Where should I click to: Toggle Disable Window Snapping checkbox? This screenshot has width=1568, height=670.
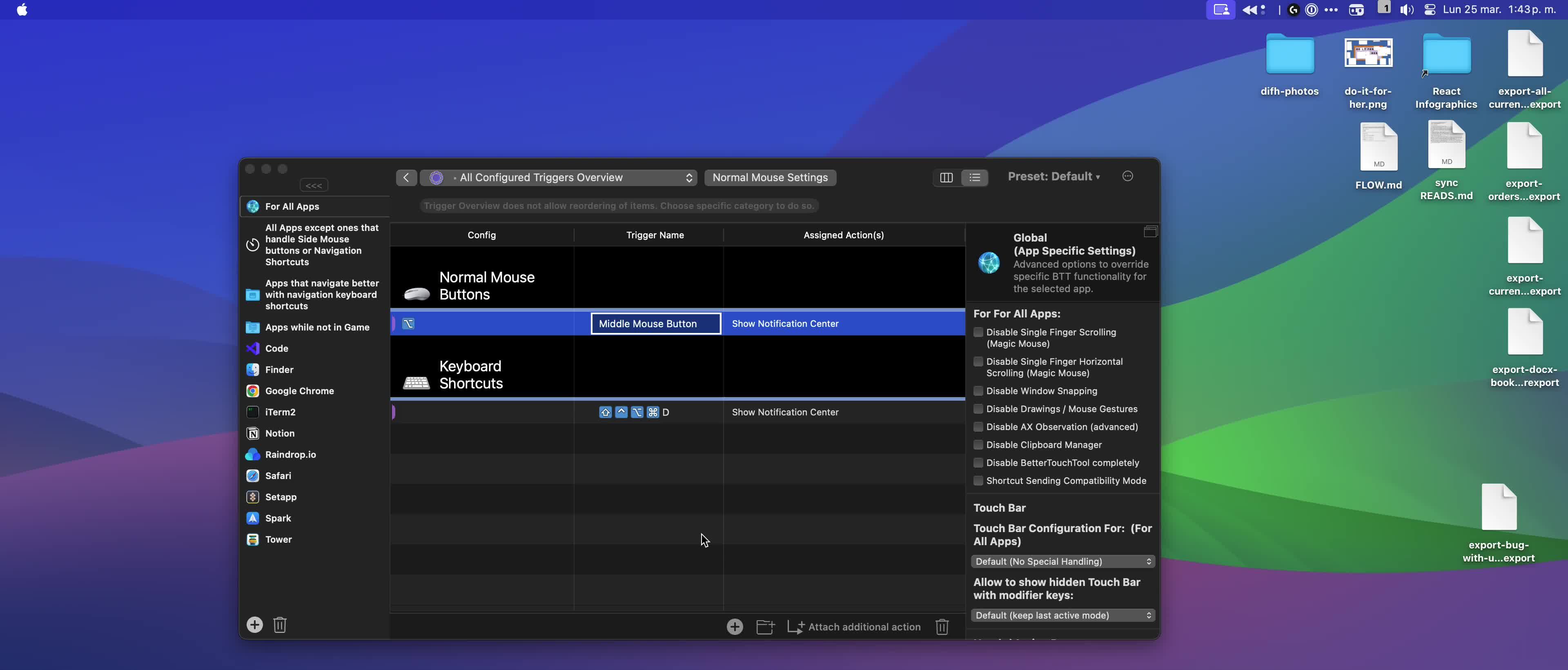pos(978,392)
